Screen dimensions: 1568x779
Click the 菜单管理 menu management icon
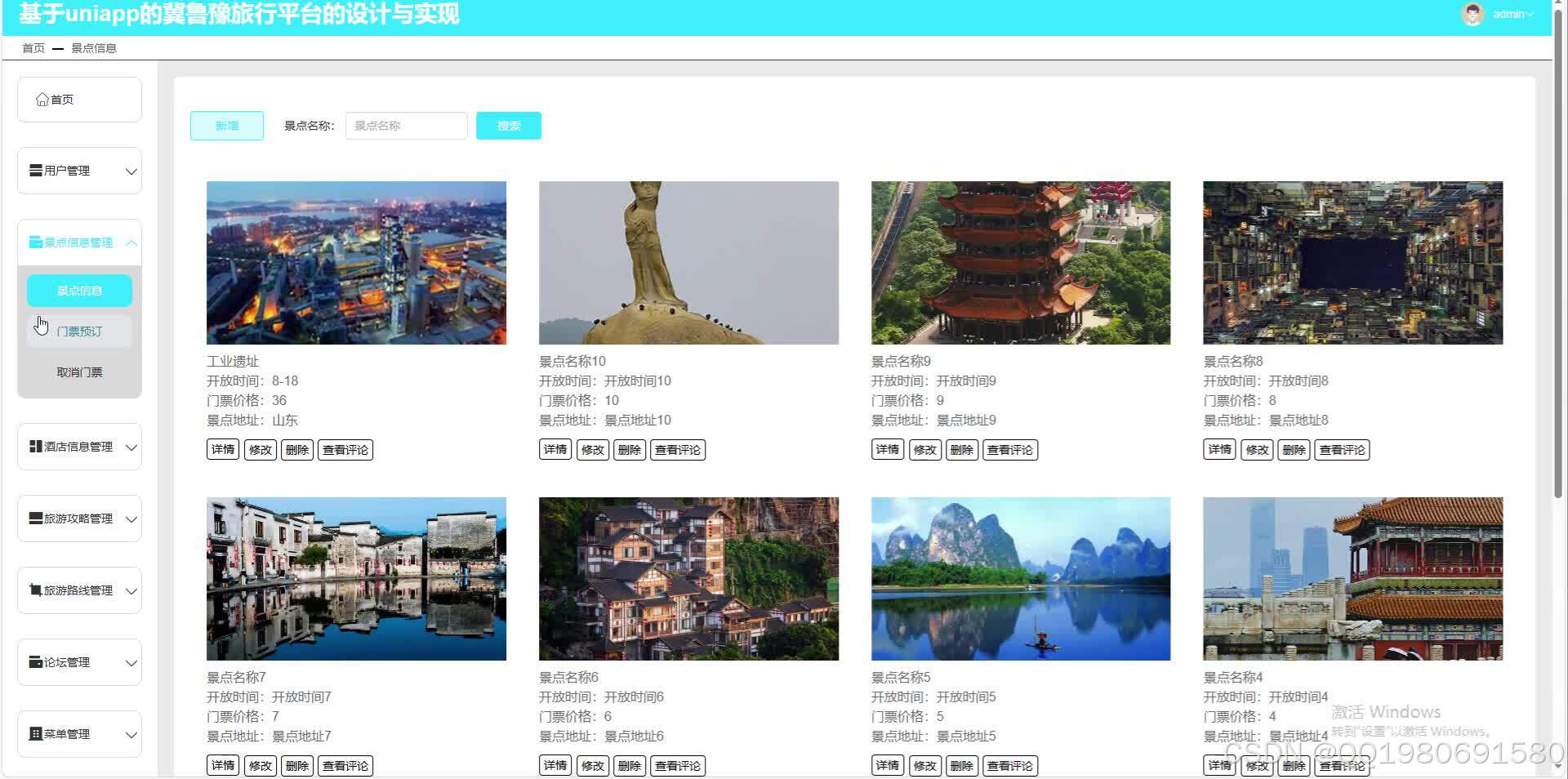click(34, 733)
